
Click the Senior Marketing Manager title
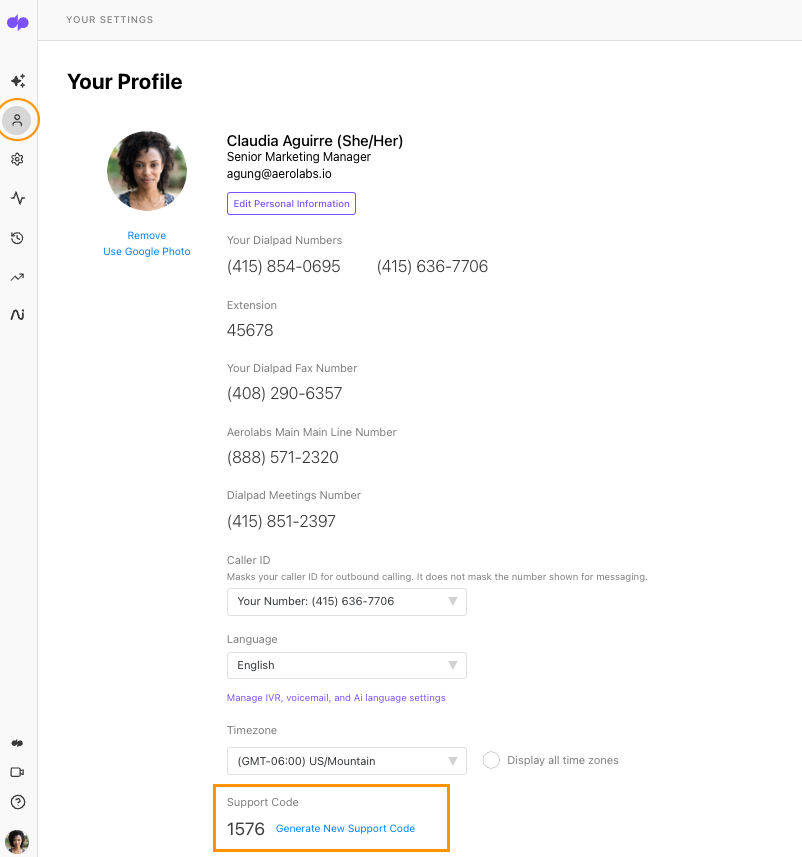(299, 157)
